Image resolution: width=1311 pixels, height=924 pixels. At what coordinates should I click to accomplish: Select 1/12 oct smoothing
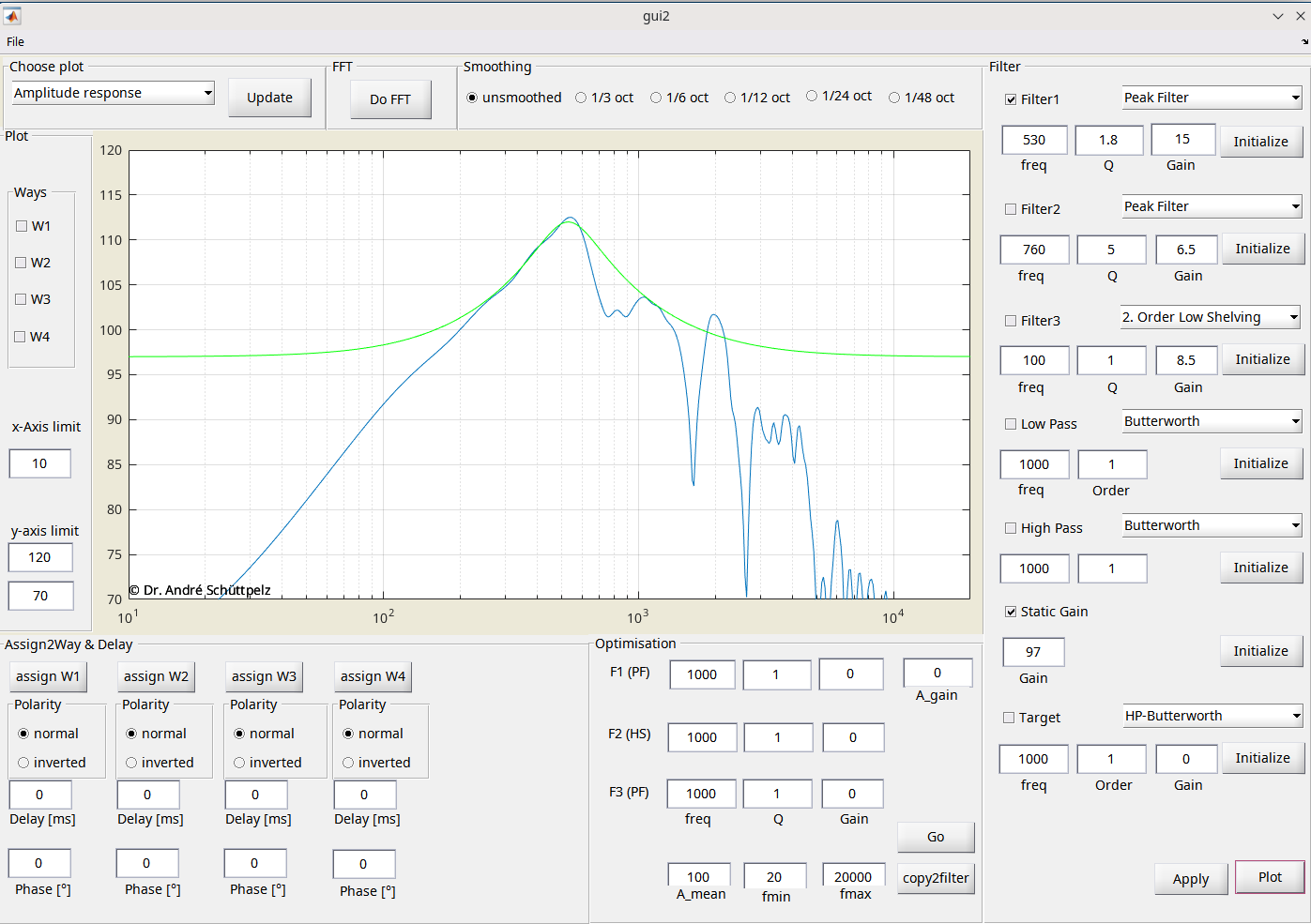click(x=756, y=98)
